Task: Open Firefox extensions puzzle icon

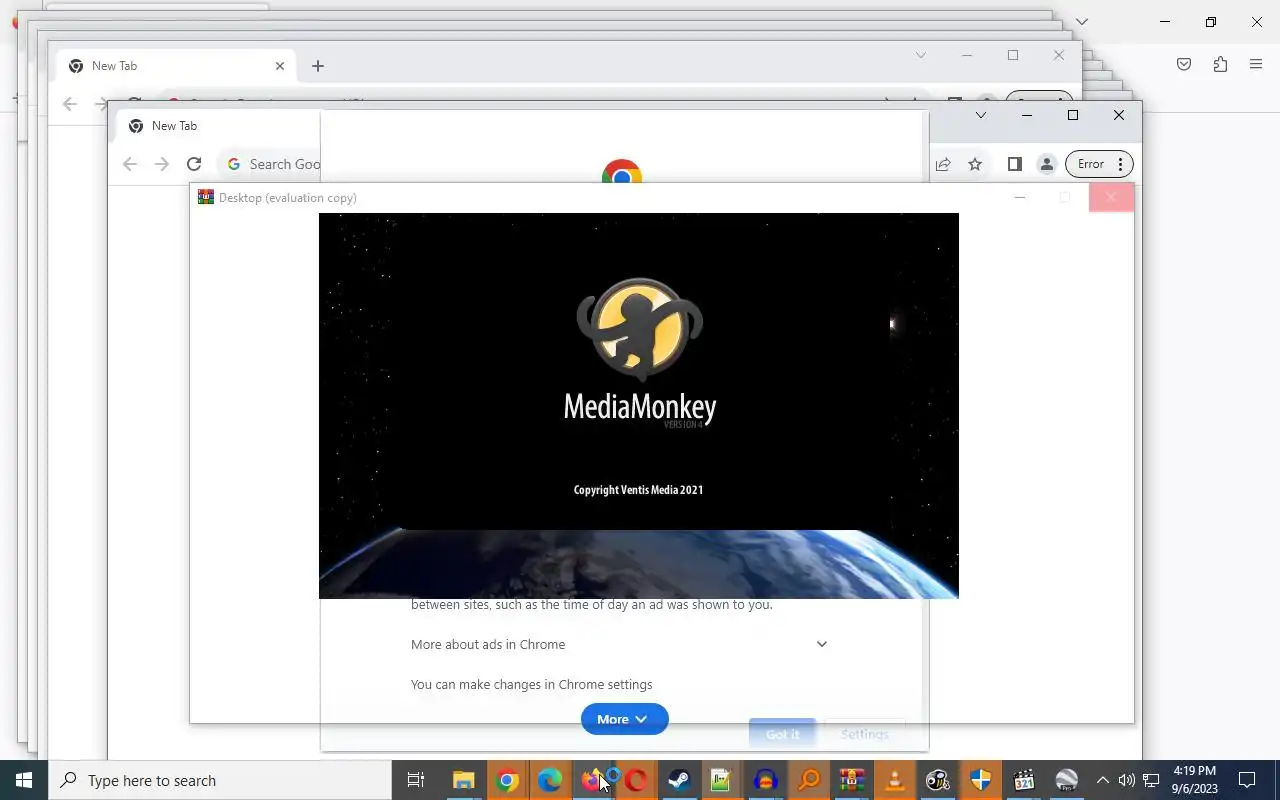Action: [x=1220, y=64]
